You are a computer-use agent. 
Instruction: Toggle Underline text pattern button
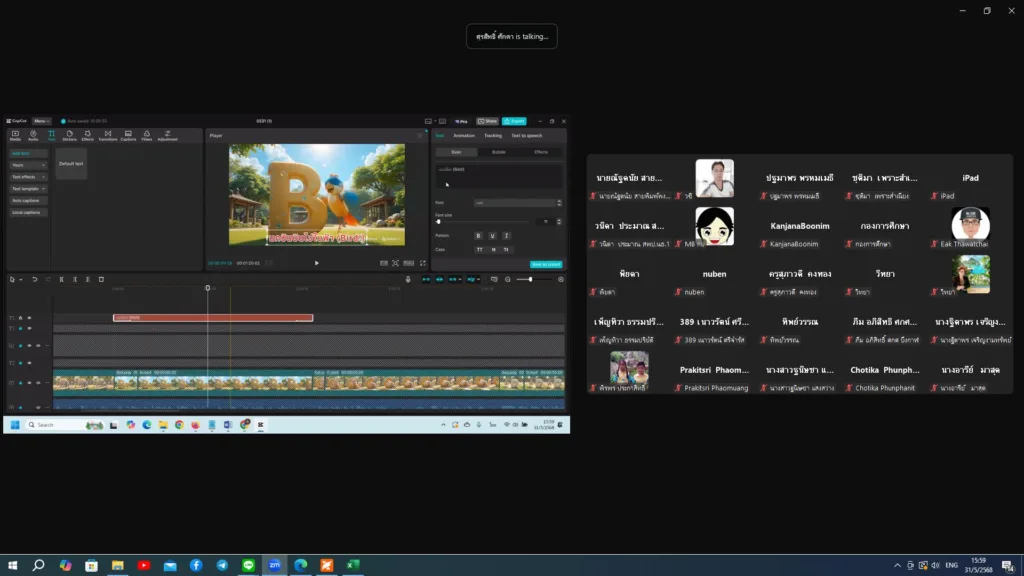[492, 235]
